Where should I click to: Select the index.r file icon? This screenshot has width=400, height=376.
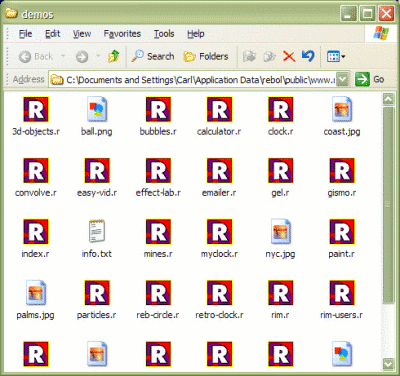tap(36, 232)
